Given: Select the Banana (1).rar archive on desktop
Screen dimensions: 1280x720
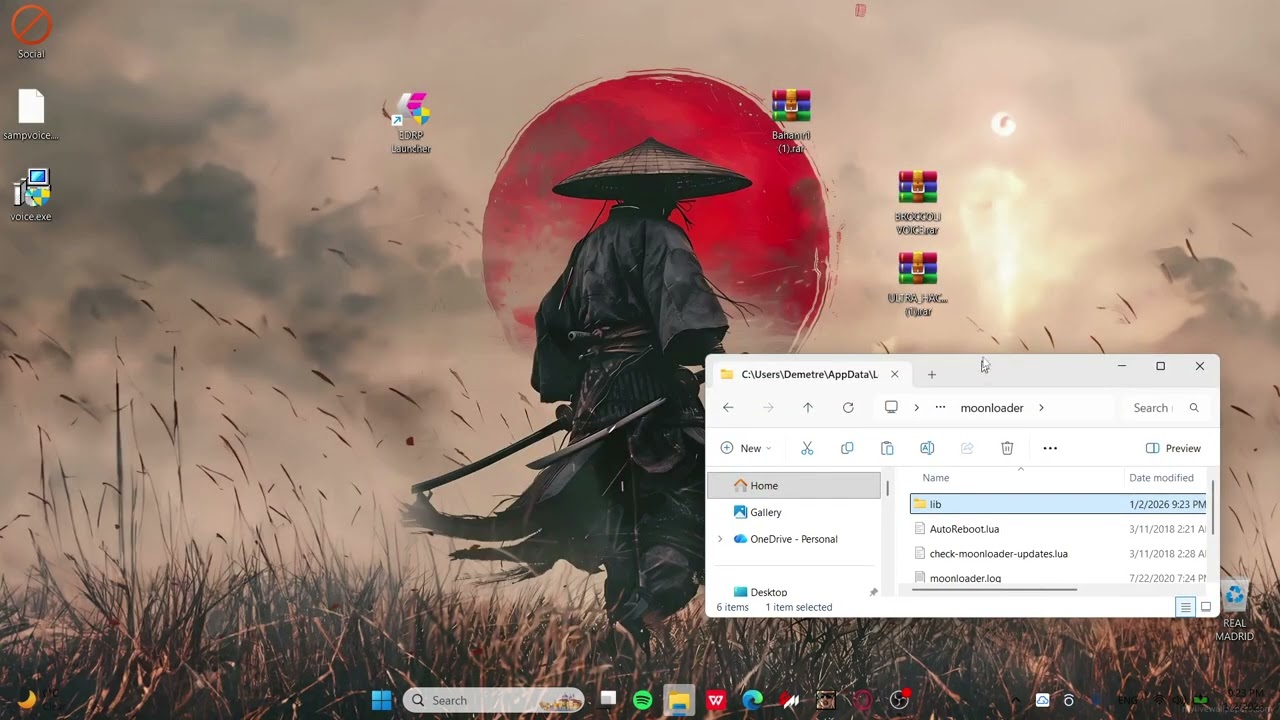Looking at the screenshot, I should (x=791, y=121).
